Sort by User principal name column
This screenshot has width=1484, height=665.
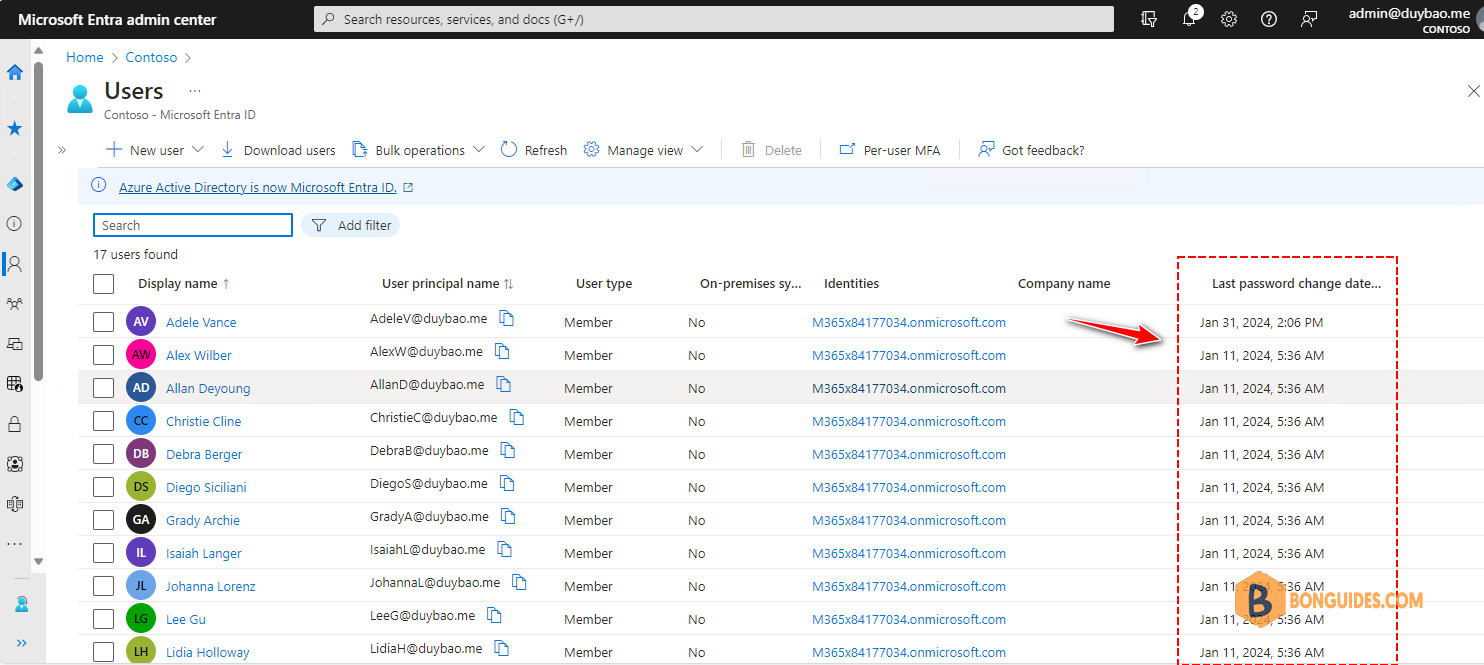(x=448, y=284)
